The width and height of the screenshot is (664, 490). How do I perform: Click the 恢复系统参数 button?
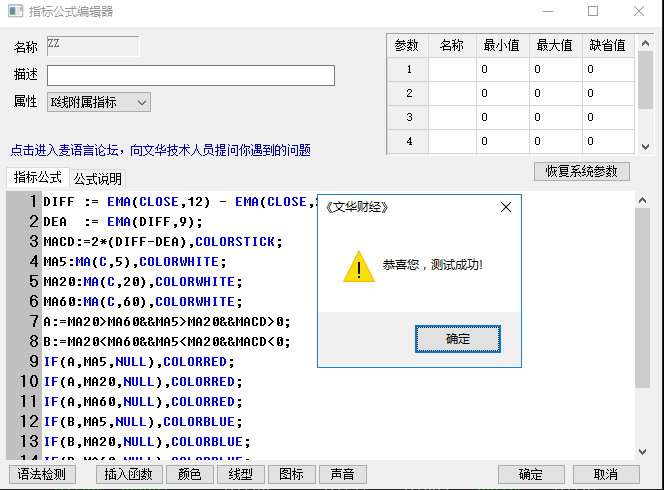click(x=582, y=171)
